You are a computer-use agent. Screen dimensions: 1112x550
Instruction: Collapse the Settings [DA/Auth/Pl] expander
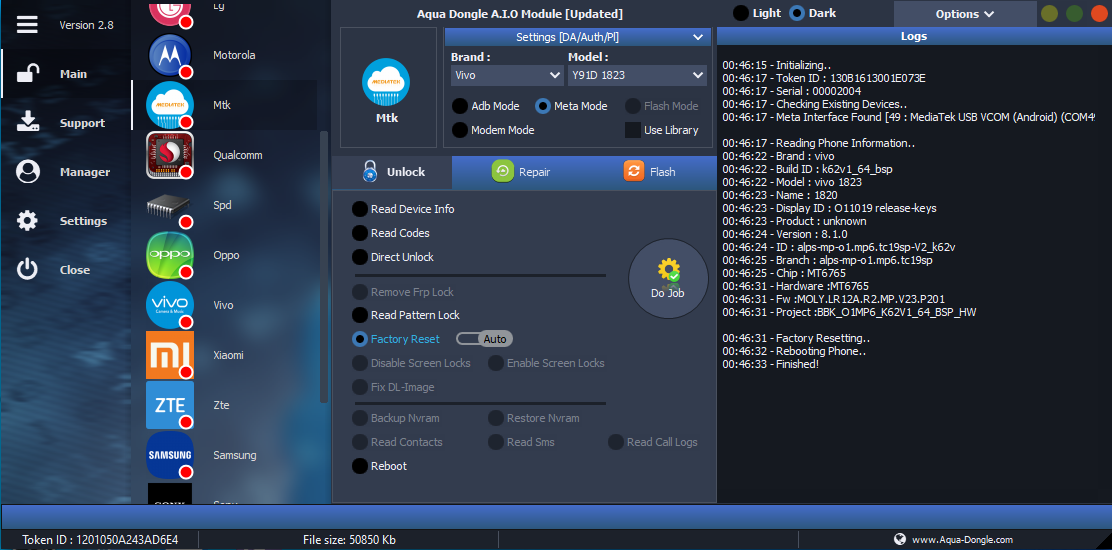(577, 37)
